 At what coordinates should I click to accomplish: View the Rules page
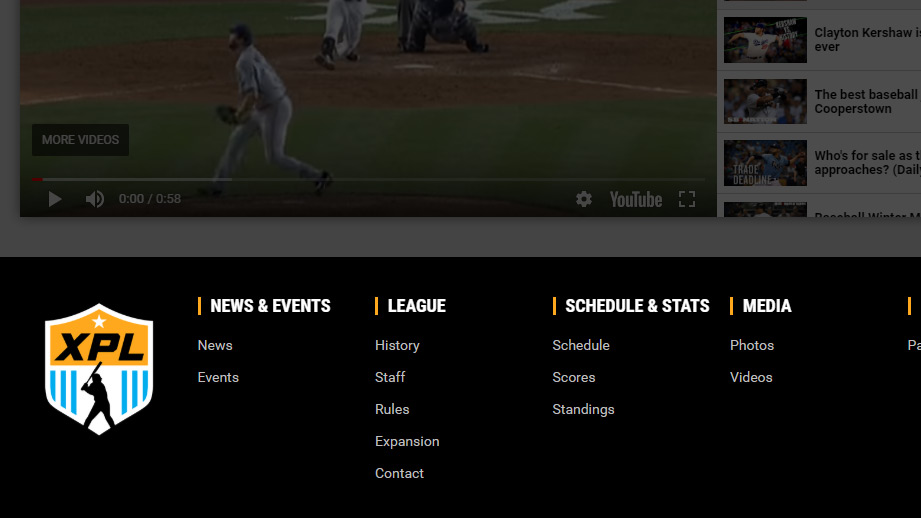pyautogui.click(x=392, y=409)
